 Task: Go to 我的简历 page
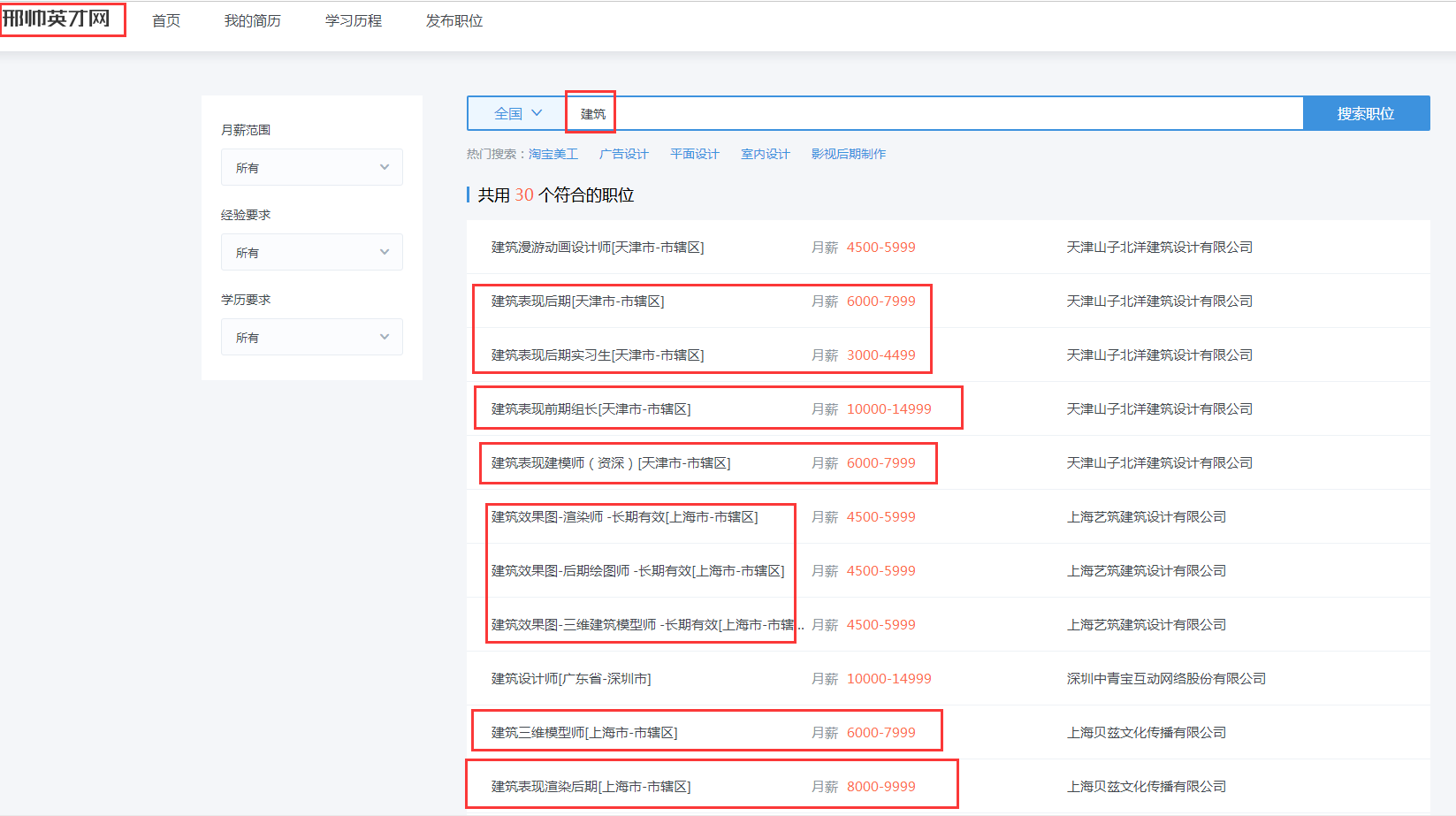[252, 20]
